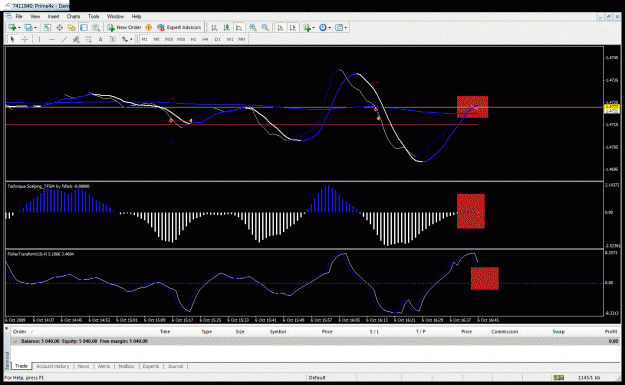Open the View menu
This screenshot has height=385, width=625.
click(x=35, y=16)
